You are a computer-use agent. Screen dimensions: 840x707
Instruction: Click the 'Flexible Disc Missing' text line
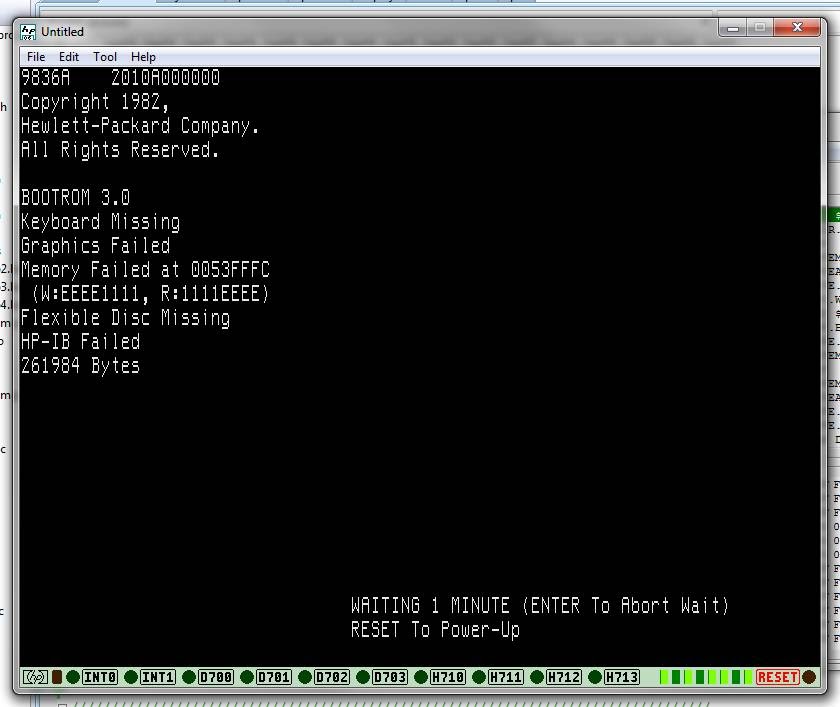[125, 318]
